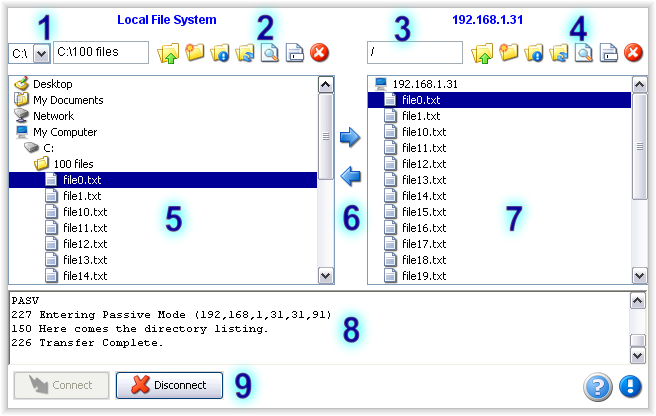Click log line '150 Here comes the directory listing.'
Screen dimensions: 656x416
[x=139, y=329]
